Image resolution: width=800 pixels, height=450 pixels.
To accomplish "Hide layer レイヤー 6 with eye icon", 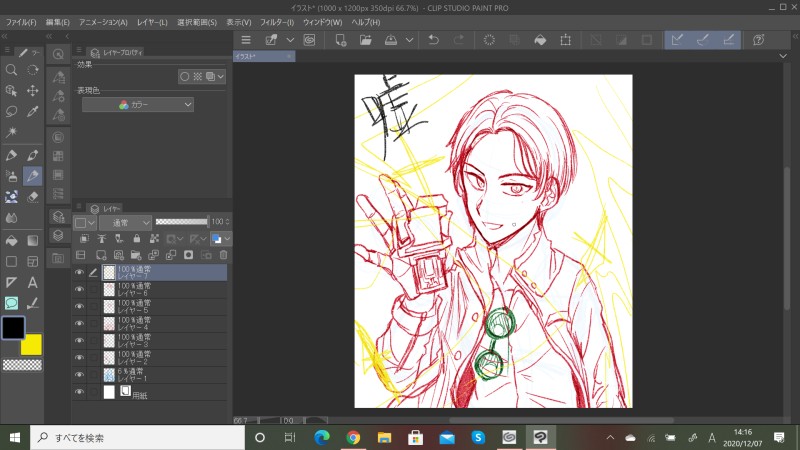I will pos(79,289).
